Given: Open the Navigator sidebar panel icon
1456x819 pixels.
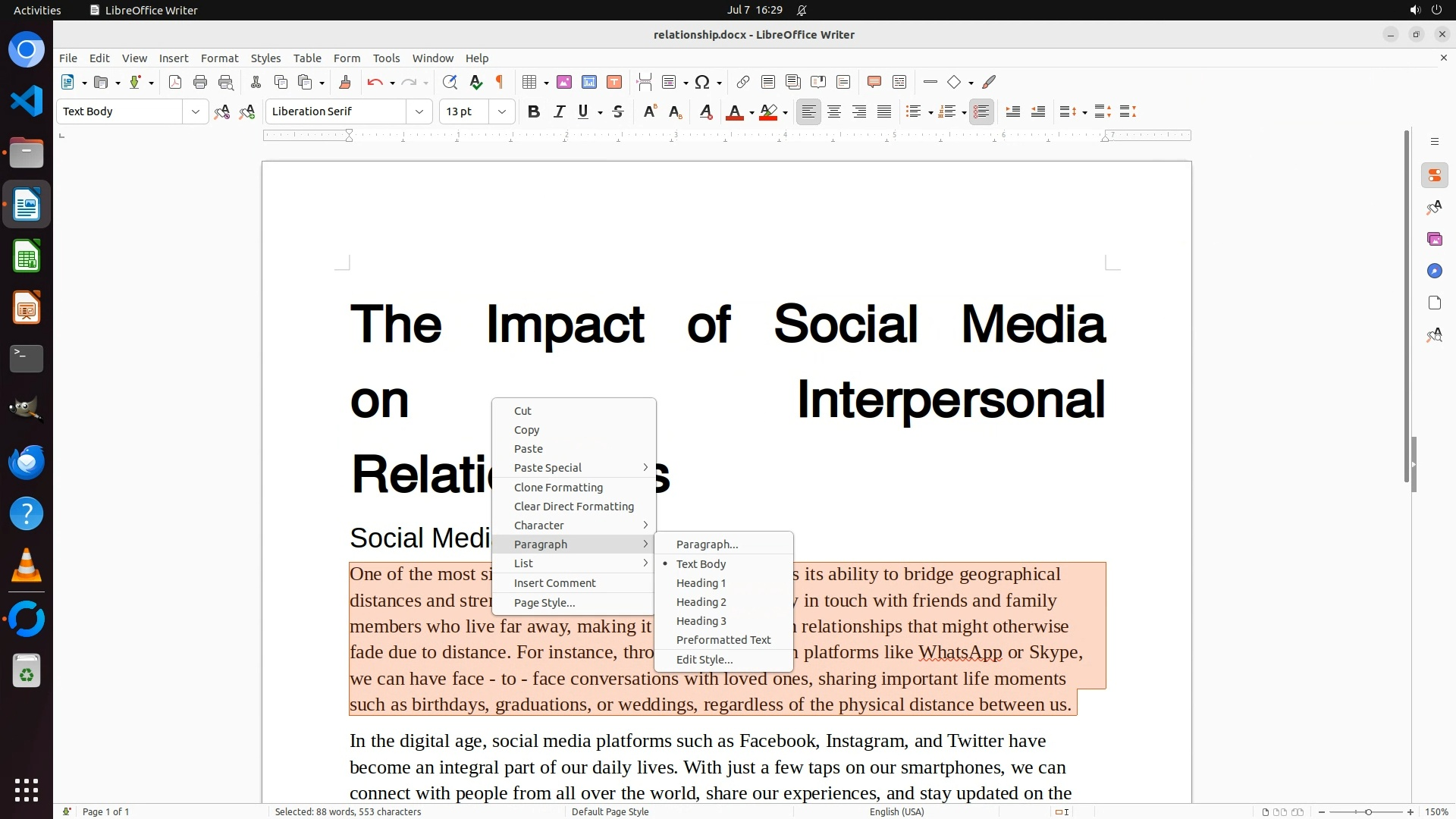Looking at the screenshot, I should click(x=1434, y=271).
